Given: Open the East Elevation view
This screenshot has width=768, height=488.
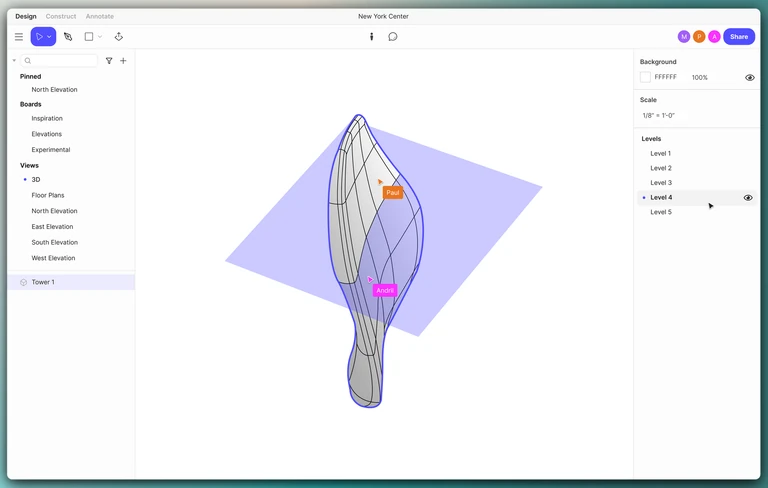Looking at the screenshot, I should coord(52,227).
